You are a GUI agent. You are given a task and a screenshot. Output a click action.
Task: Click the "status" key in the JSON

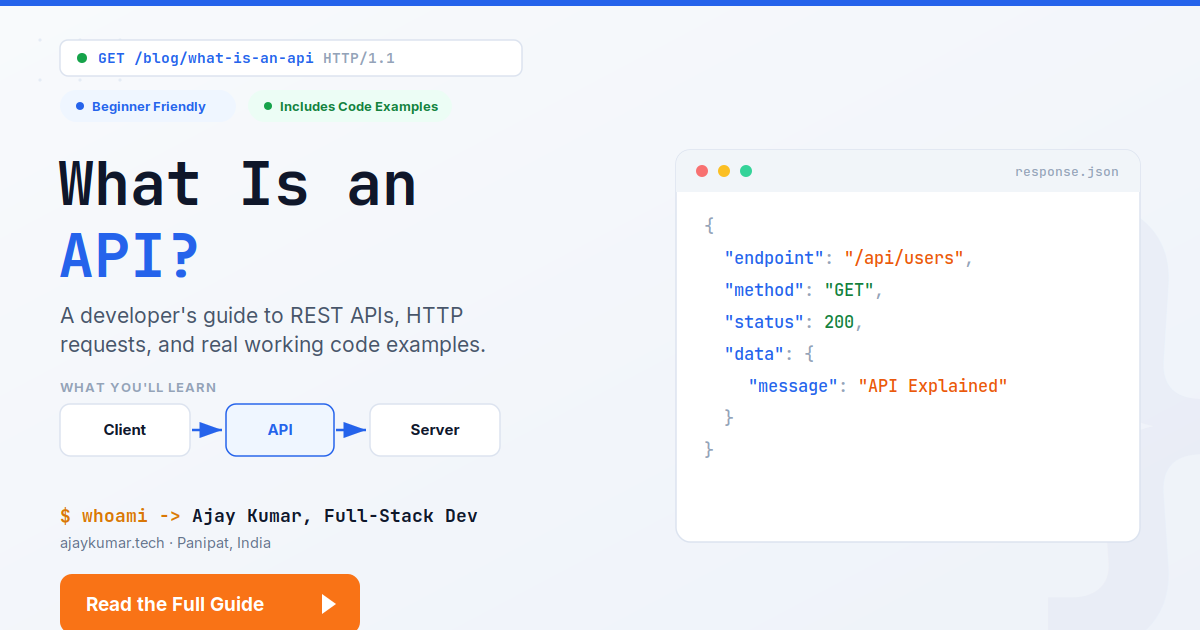pos(764,322)
